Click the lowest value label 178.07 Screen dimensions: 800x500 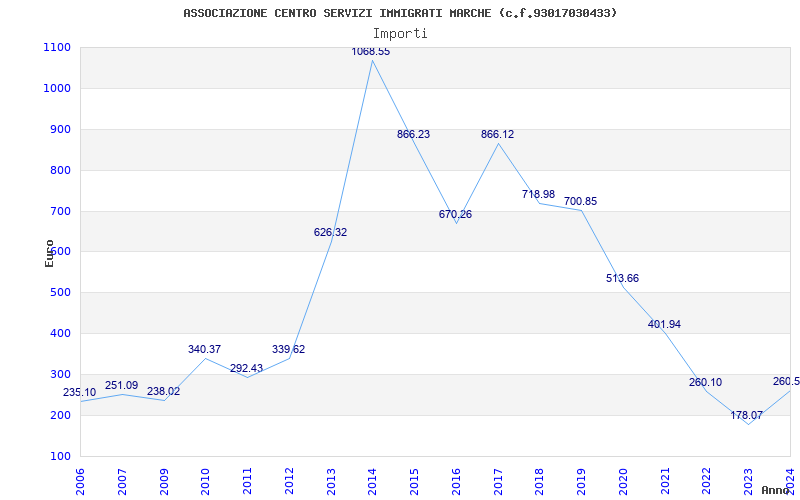[x=746, y=416]
